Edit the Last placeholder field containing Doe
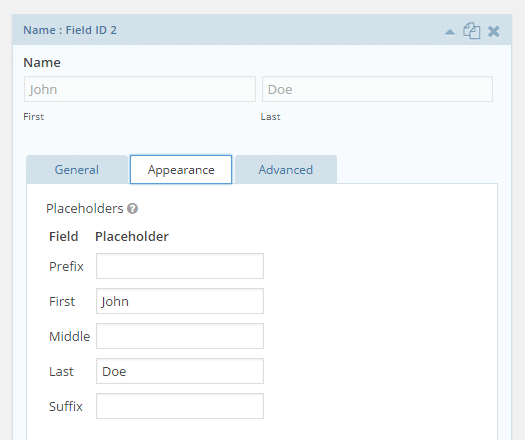 tap(180, 371)
